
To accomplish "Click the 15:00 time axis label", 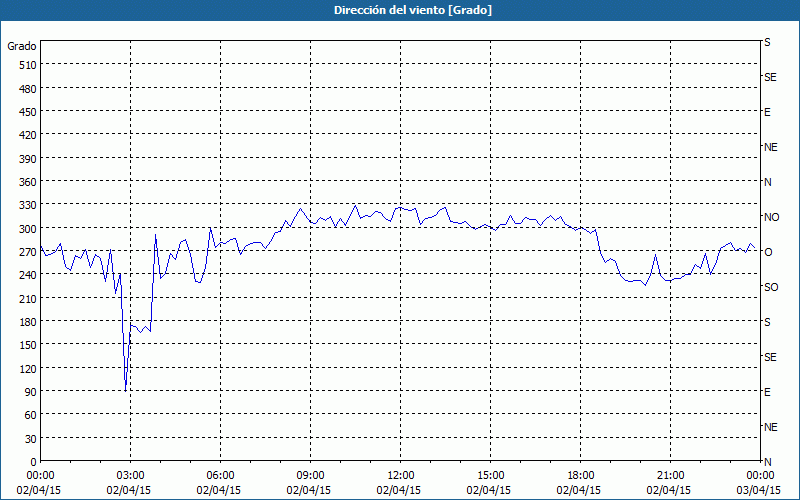I will click(x=490, y=476).
